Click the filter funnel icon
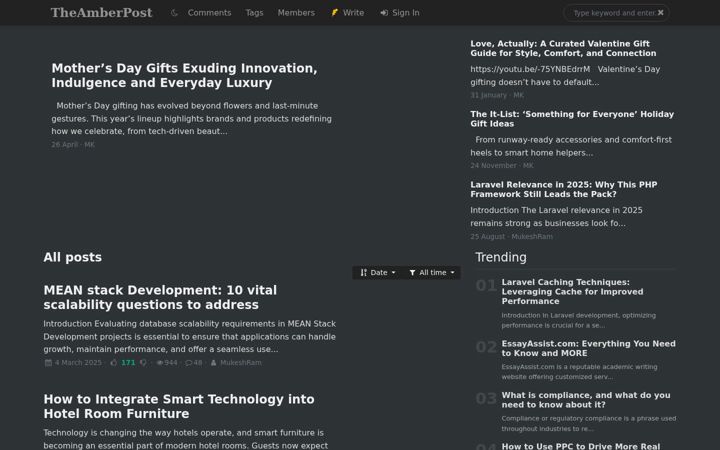Image resolution: width=720 pixels, height=450 pixels. (x=412, y=273)
